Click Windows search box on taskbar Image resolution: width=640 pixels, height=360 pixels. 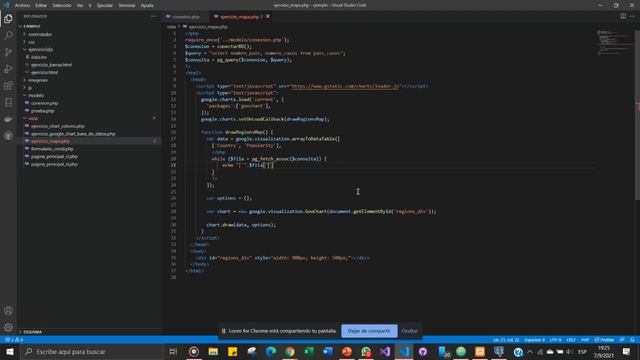[x=92, y=351]
